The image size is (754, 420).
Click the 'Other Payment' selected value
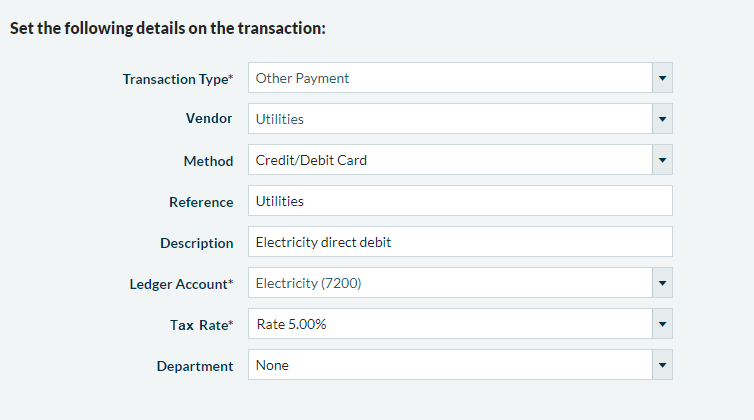tap(302, 78)
